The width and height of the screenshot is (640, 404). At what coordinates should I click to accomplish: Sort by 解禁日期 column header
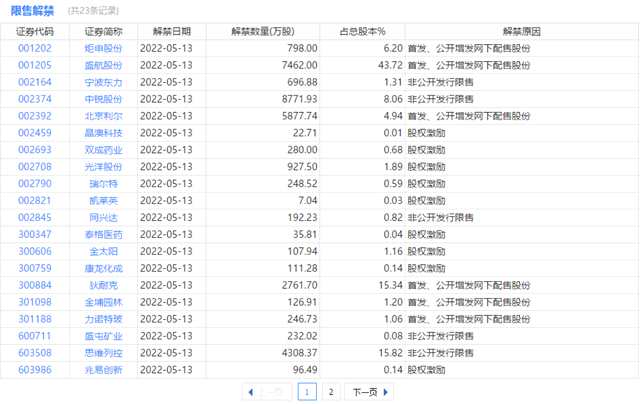172,31
